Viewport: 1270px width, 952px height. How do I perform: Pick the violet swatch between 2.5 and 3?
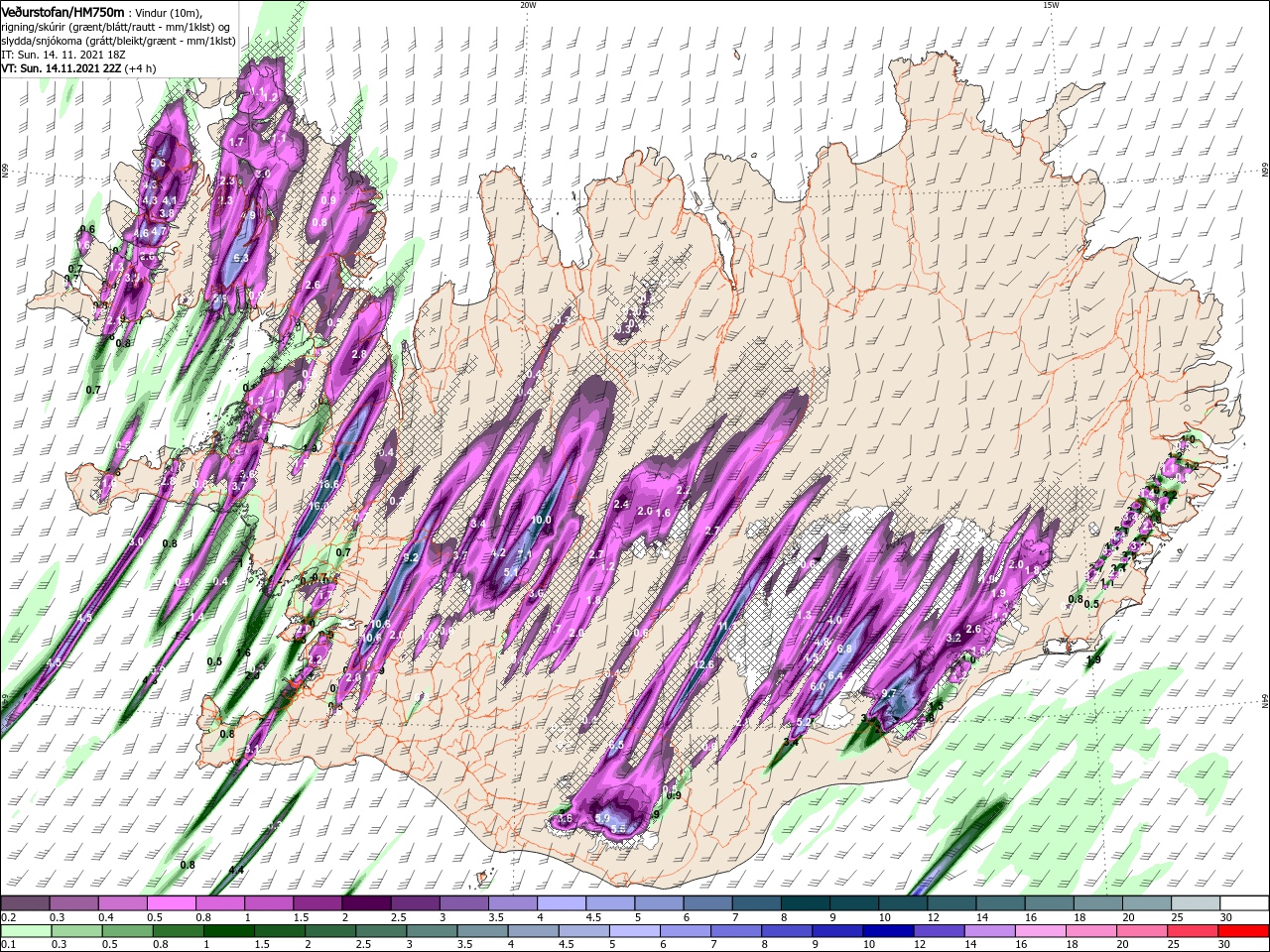[415, 903]
